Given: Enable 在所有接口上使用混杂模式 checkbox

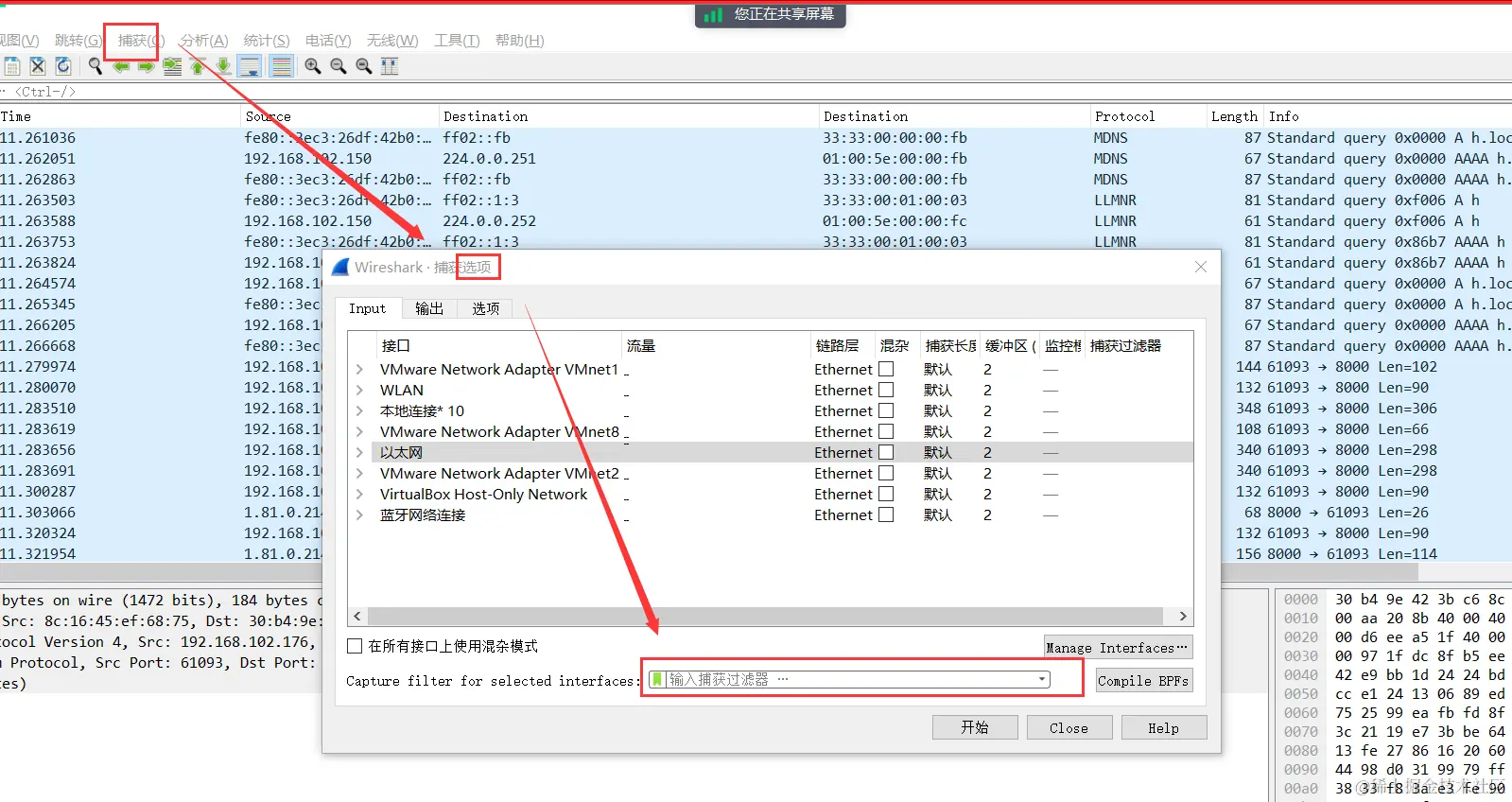Looking at the screenshot, I should coord(356,646).
